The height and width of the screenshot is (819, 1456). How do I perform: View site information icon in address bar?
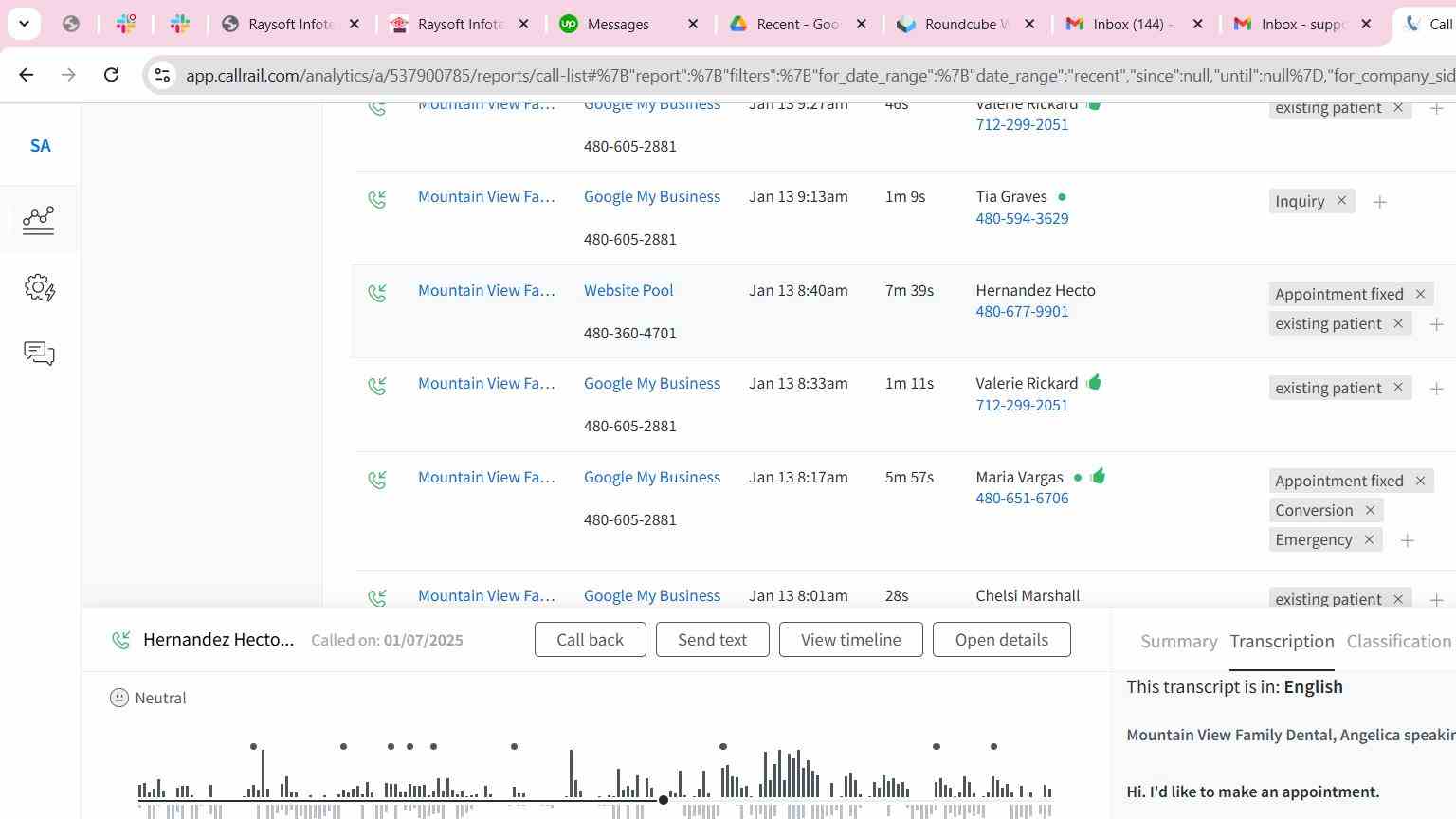pyautogui.click(x=162, y=75)
